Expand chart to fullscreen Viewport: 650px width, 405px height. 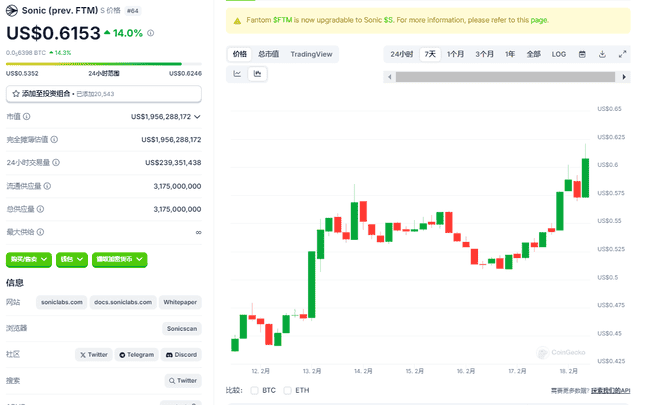(622, 54)
